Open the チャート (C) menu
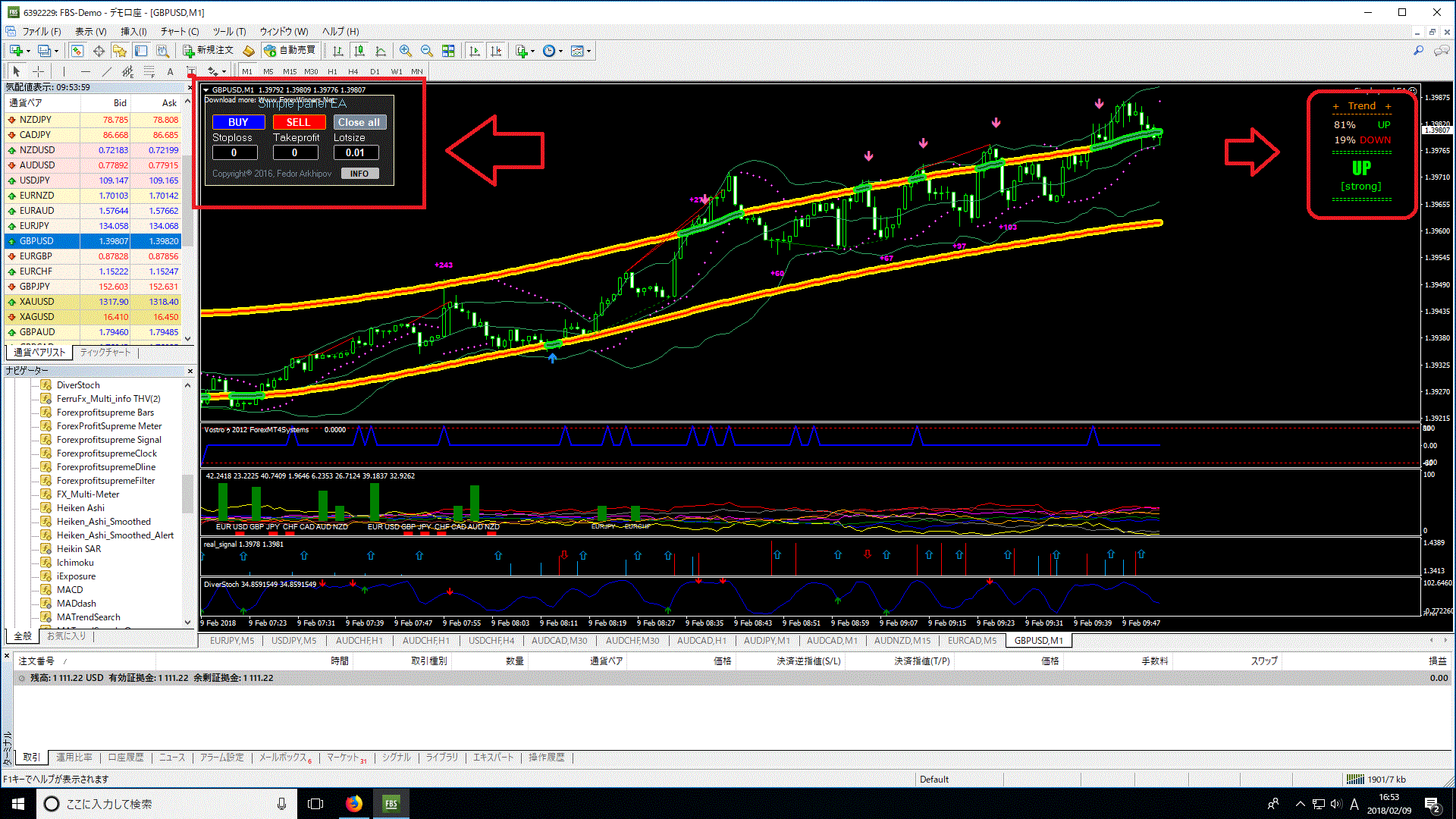1456x819 pixels. click(x=179, y=31)
